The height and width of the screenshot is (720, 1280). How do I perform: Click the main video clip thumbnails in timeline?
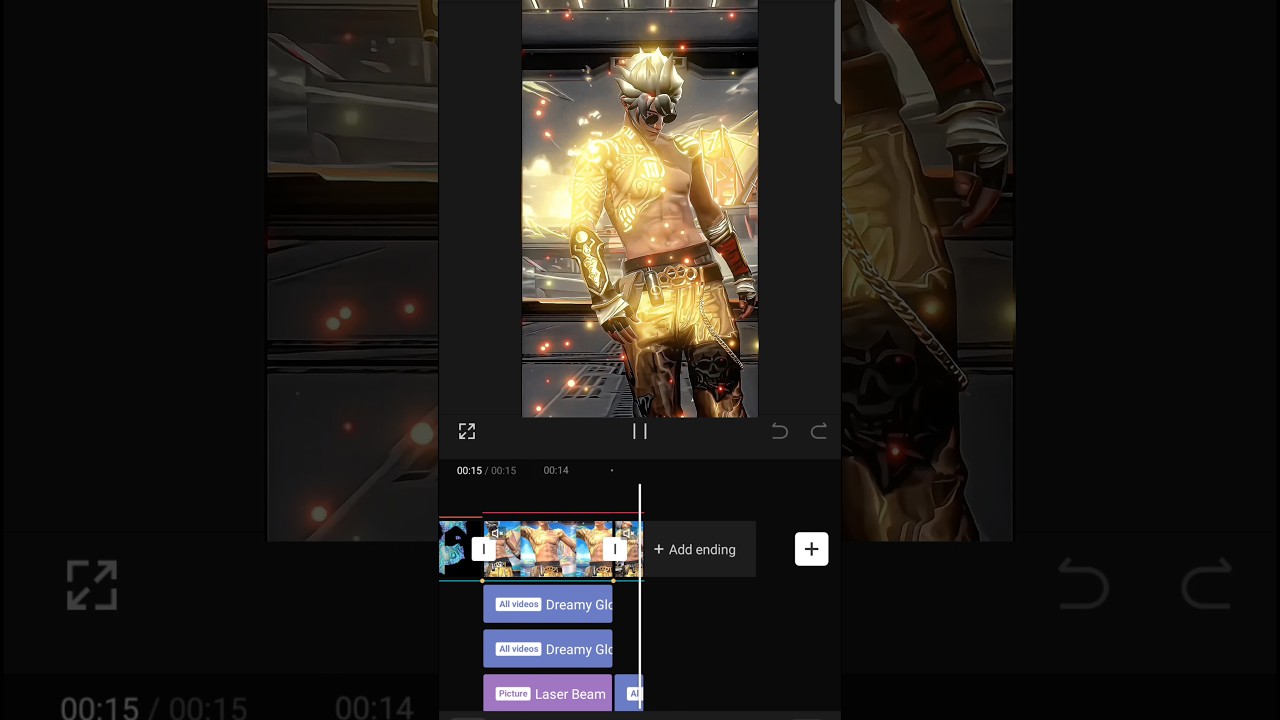pos(548,549)
